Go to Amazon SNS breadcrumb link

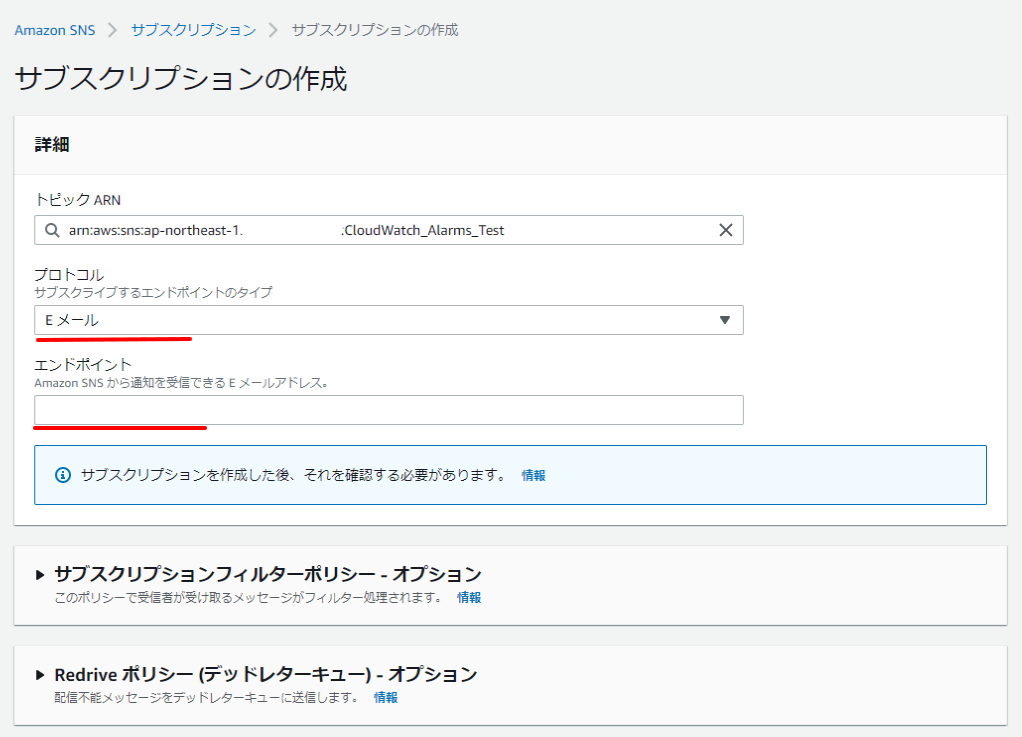55,30
